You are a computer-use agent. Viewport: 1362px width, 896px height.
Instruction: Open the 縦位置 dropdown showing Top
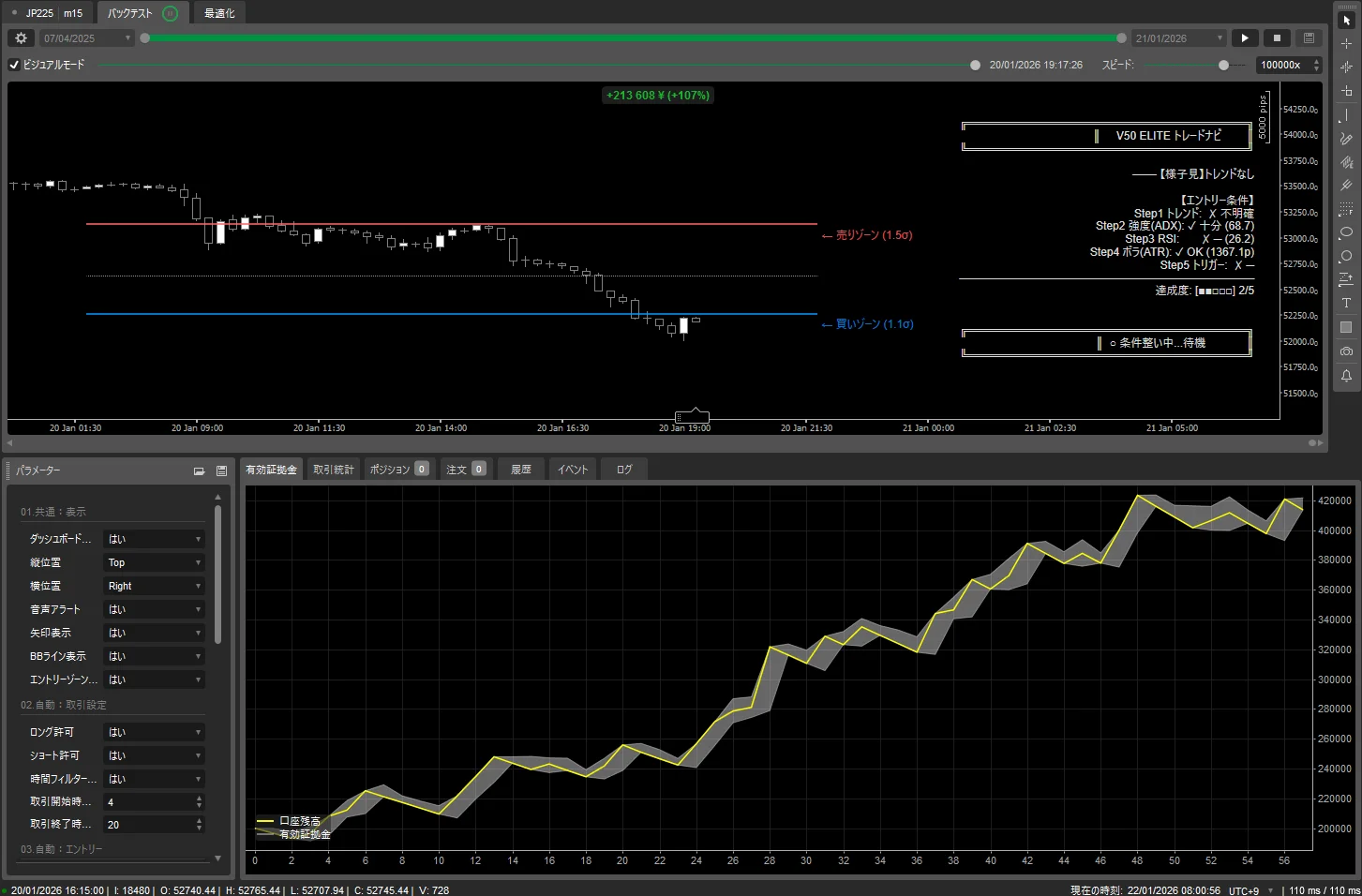(154, 562)
